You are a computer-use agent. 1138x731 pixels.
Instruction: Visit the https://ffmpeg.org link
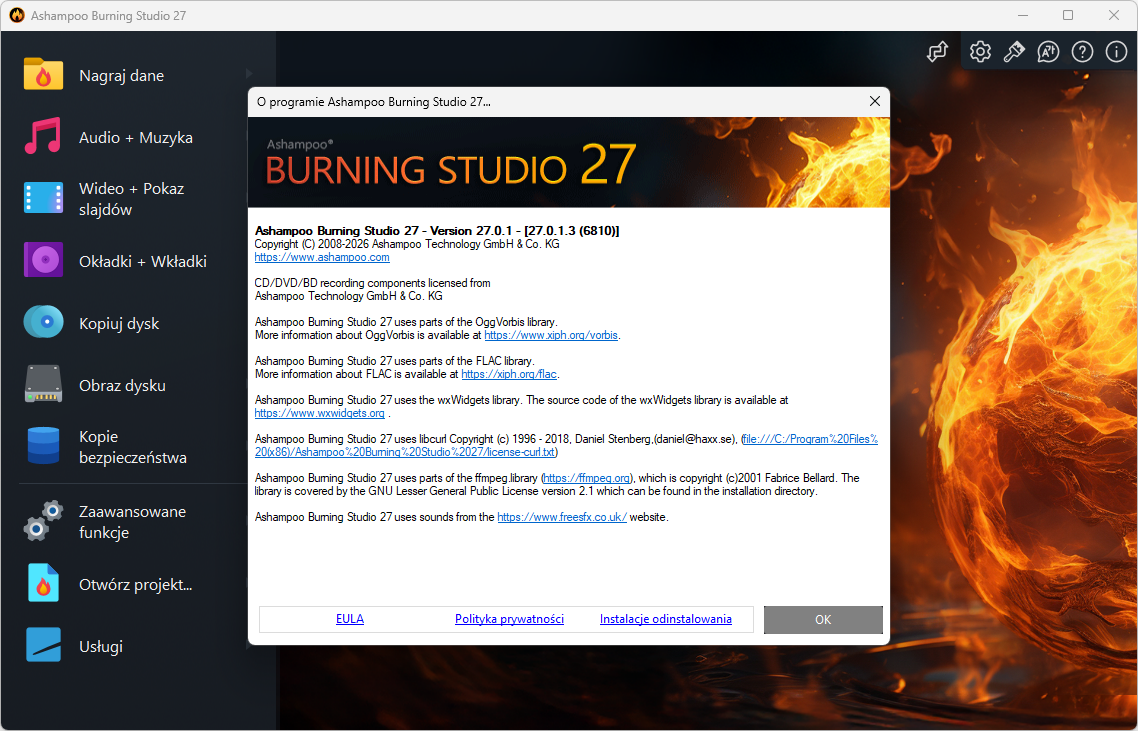point(586,478)
